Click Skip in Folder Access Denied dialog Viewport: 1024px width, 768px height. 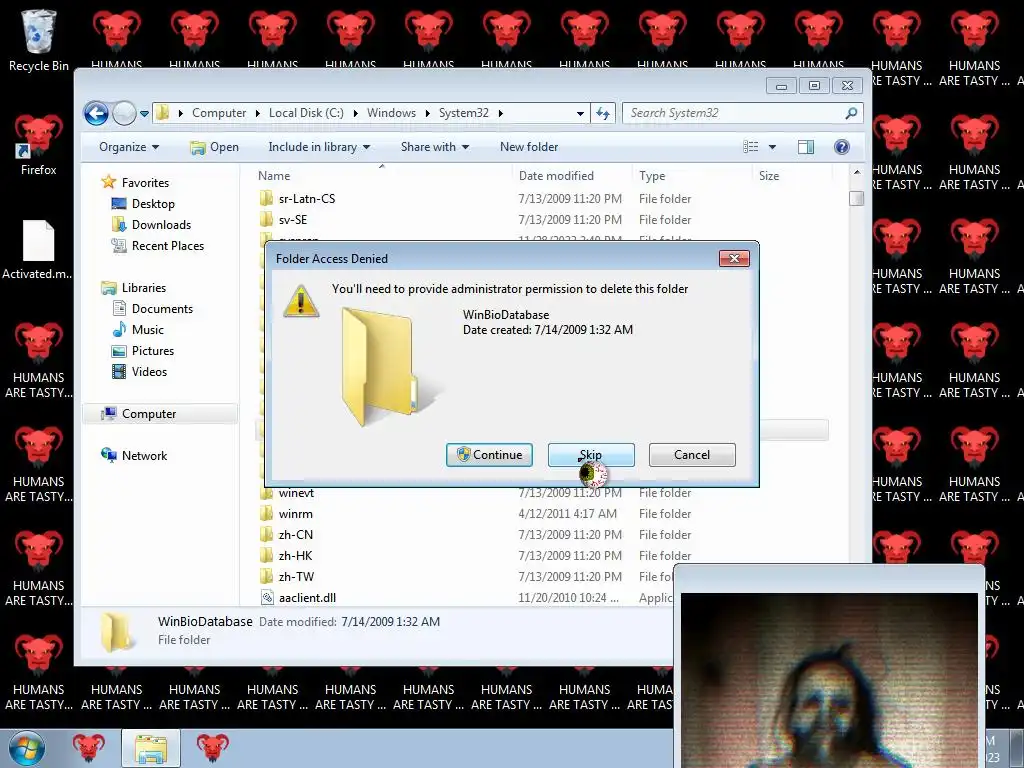point(591,455)
